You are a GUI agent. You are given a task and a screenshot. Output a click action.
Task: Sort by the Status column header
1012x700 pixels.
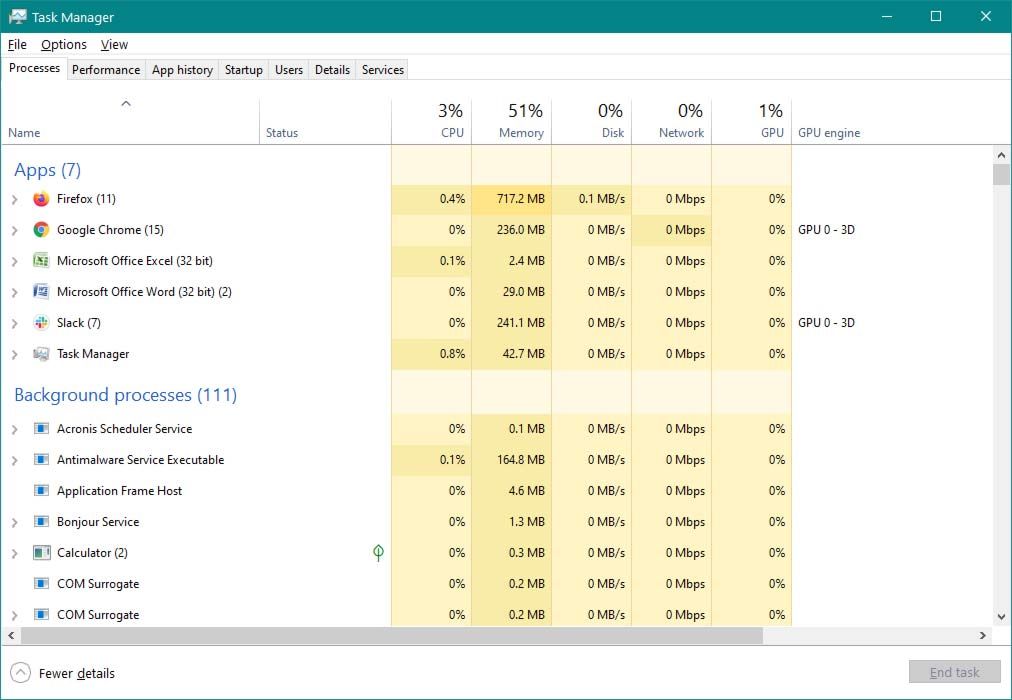[x=325, y=121]
